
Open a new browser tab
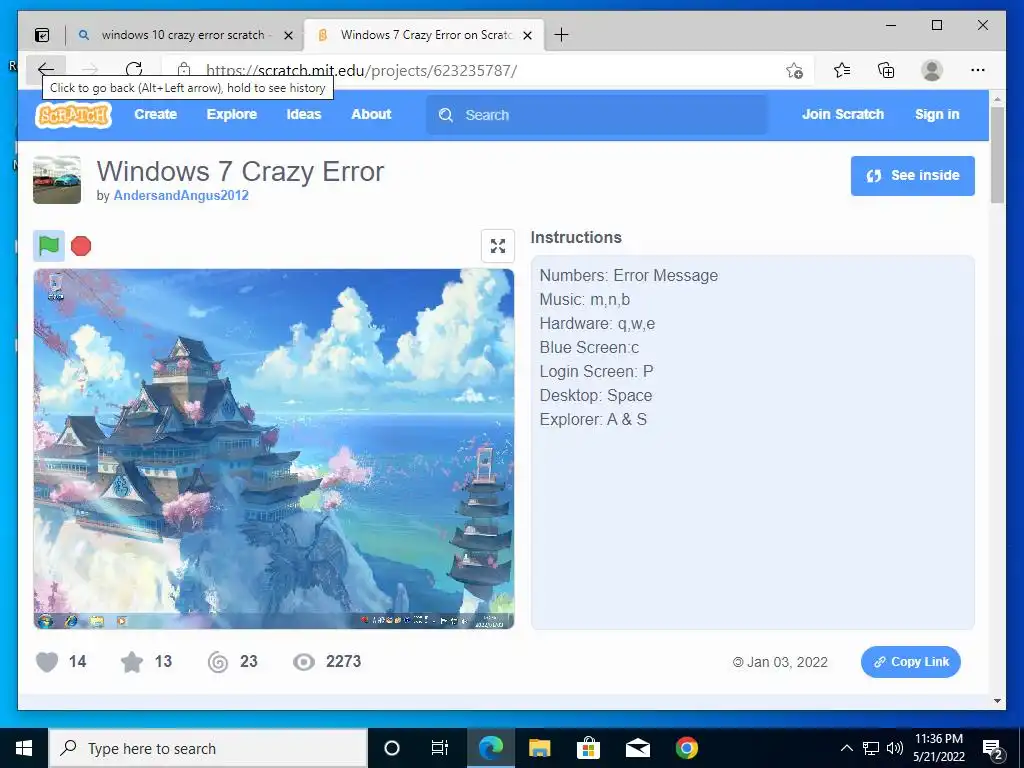point(561,35)
